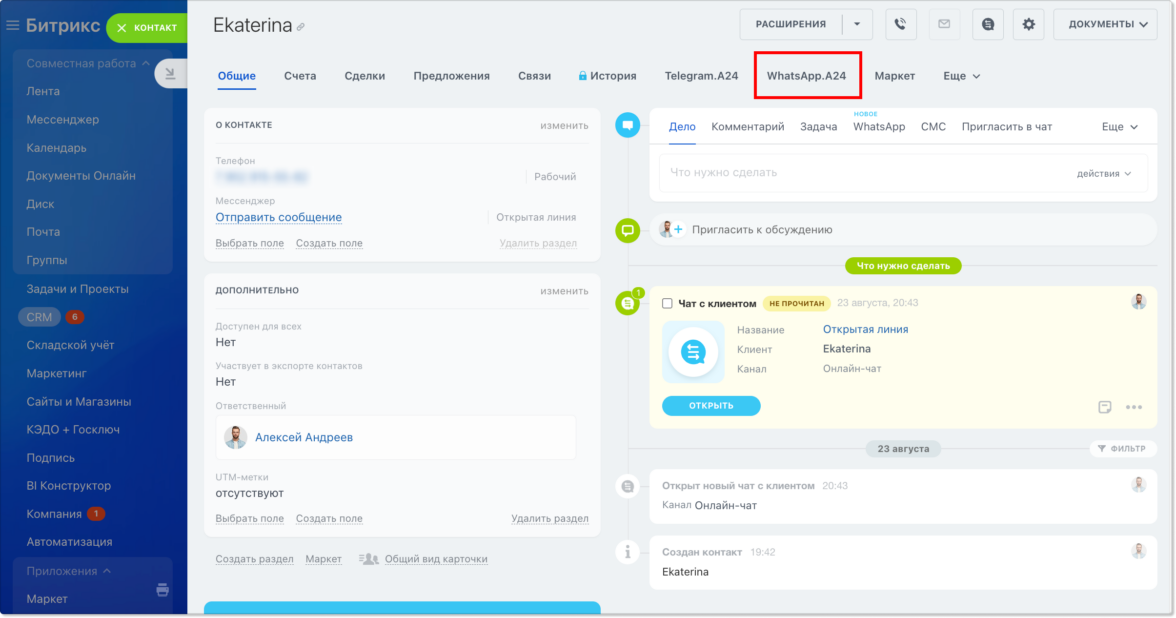Expand the Еще tabs dropdown

962,76
